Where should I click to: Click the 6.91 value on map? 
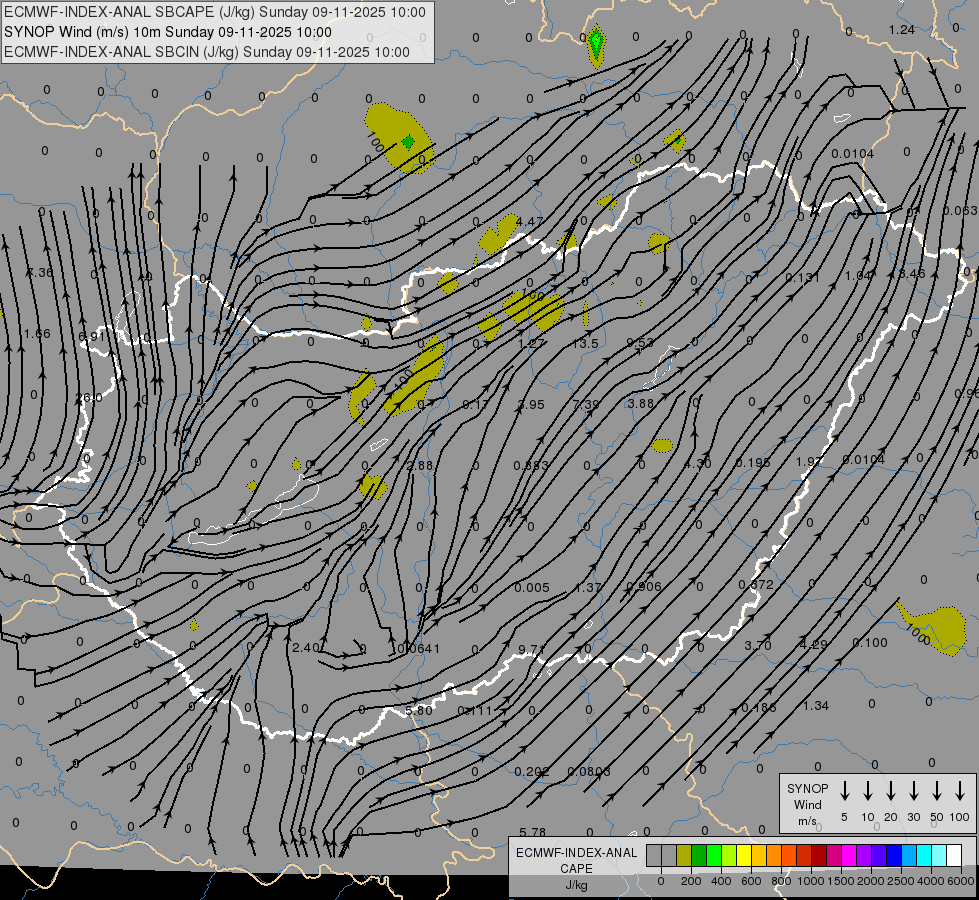coord(92,337)
